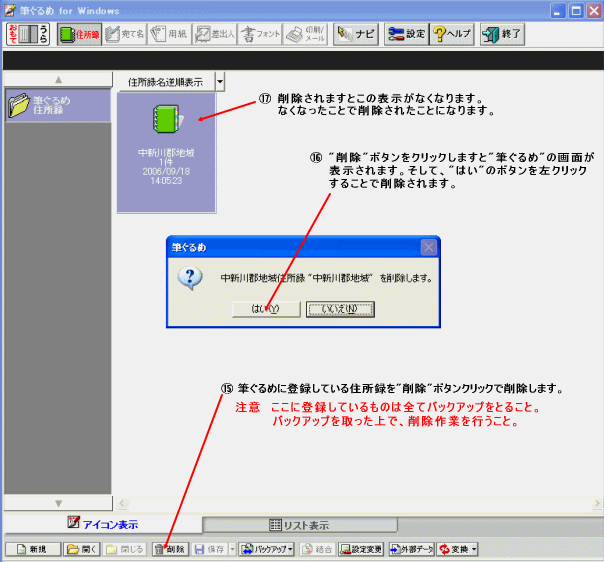604x562 pixels.
Task: Click the 保存 save button
Action: (210, 549)
